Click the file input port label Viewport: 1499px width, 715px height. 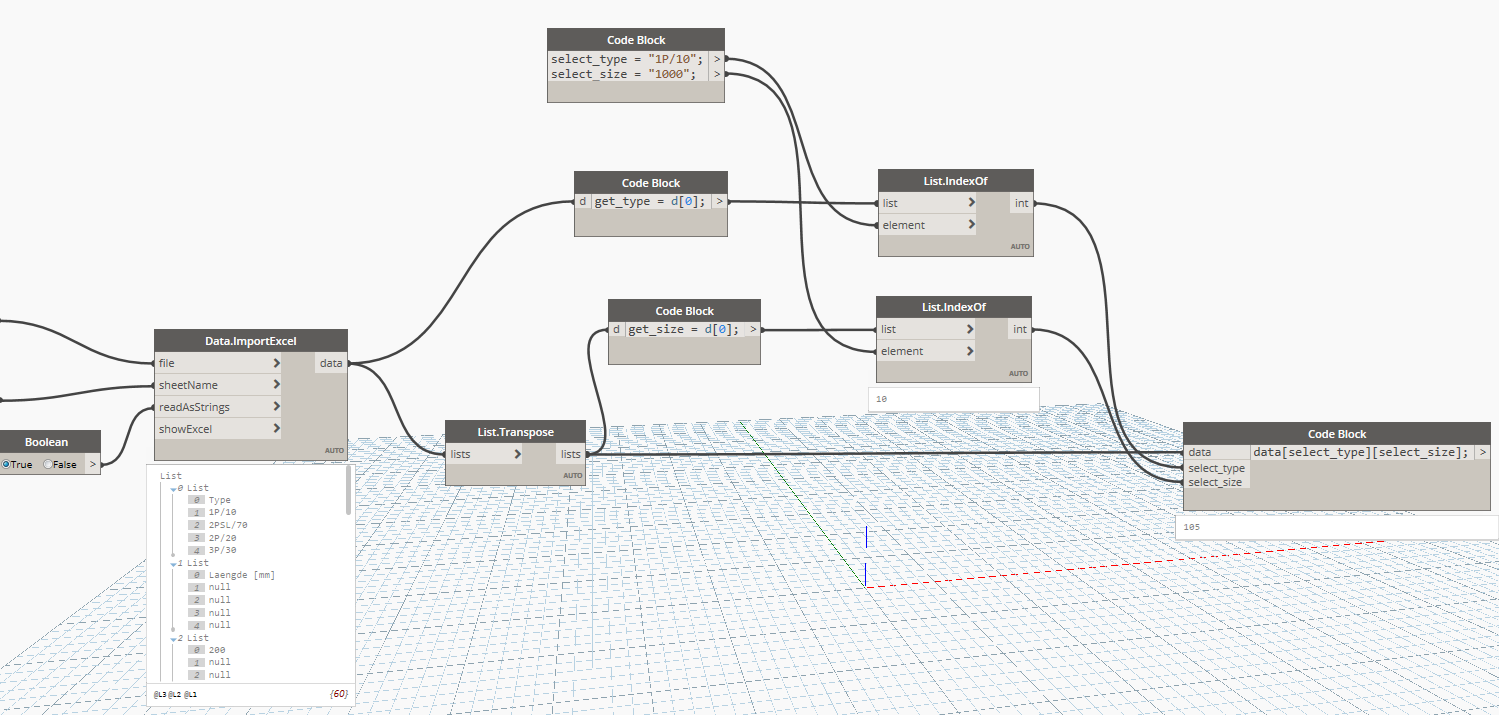pos(166,363)
